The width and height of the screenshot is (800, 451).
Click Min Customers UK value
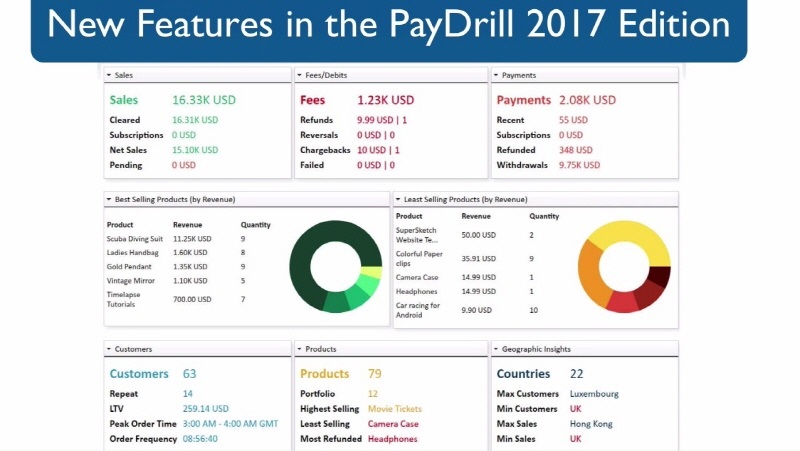576,409
